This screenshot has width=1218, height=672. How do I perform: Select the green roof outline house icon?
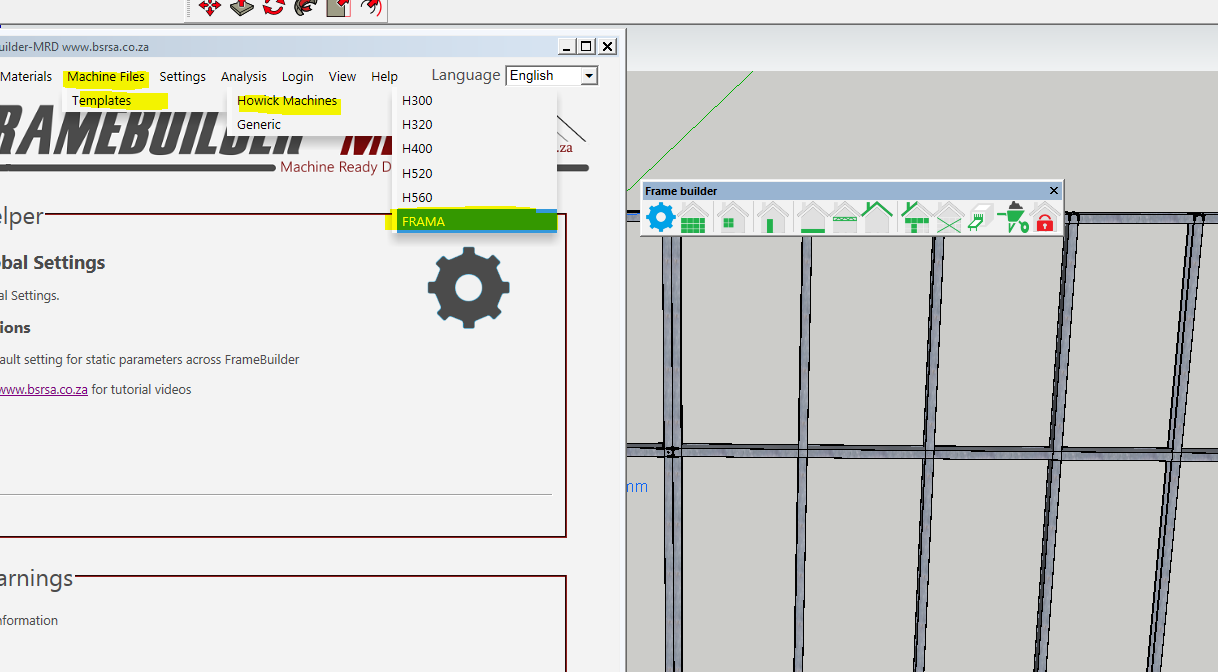point(877,217)
